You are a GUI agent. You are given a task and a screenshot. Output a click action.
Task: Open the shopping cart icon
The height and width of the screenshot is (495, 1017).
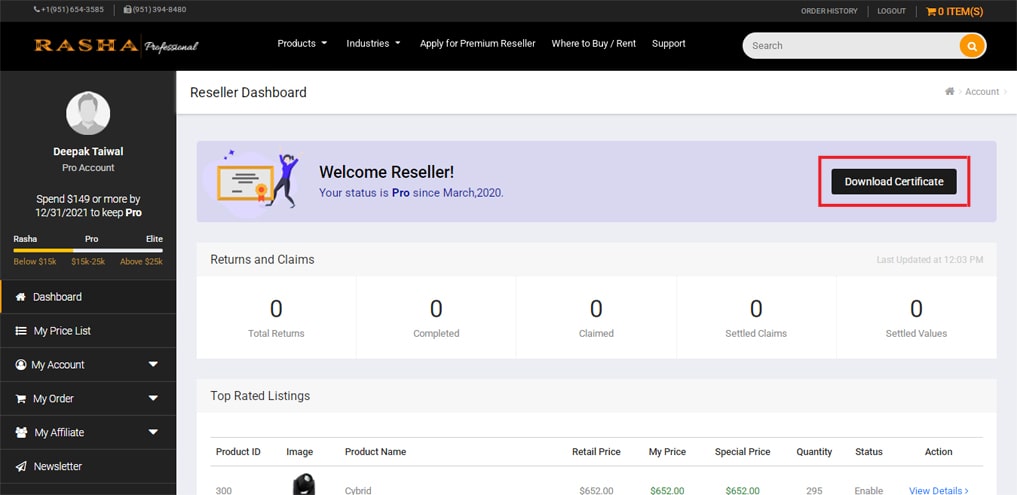[931, 11]
